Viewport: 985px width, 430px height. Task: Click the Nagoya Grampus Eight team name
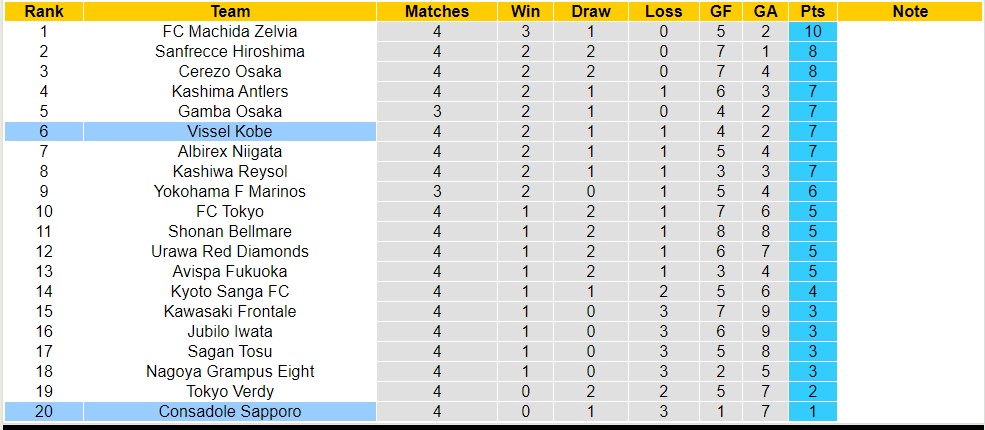(x=230, y=371)
